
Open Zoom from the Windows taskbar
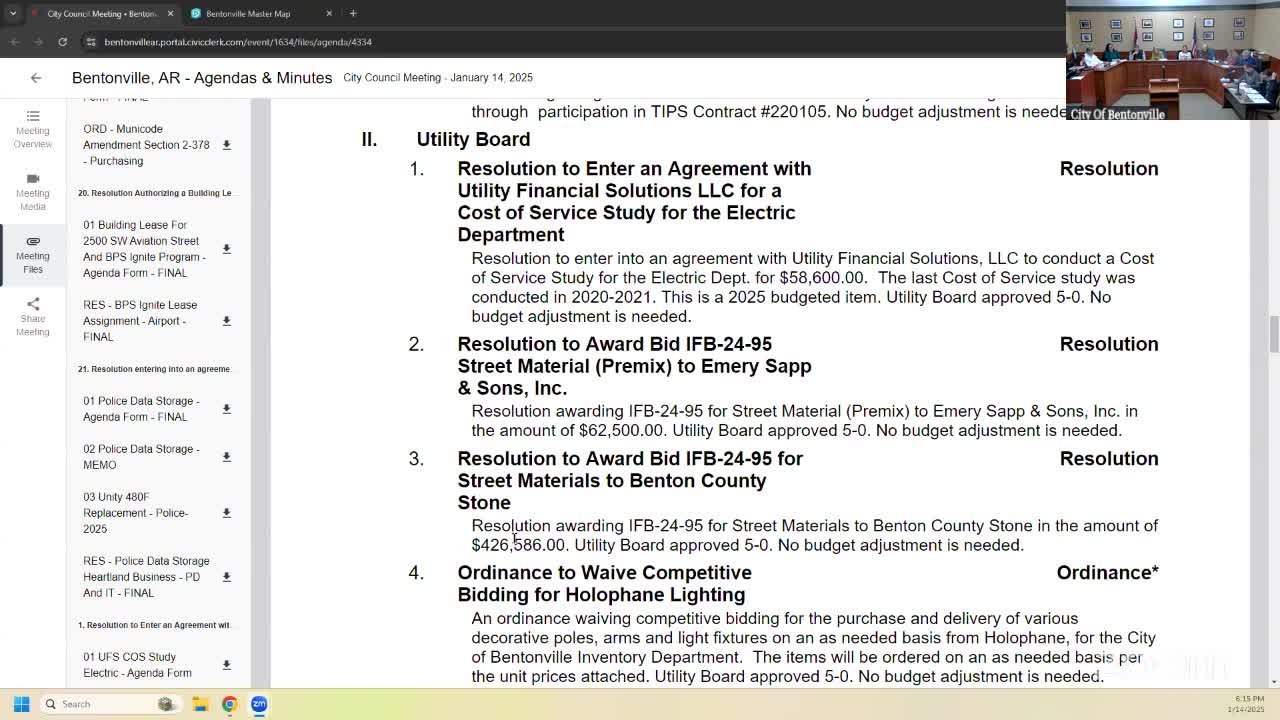point(259,704)
